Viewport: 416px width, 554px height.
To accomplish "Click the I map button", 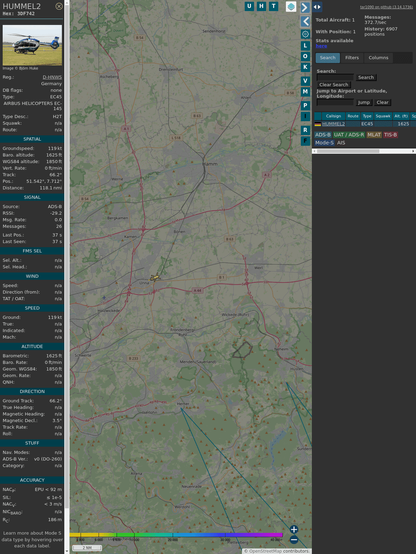I will [305, 116].
